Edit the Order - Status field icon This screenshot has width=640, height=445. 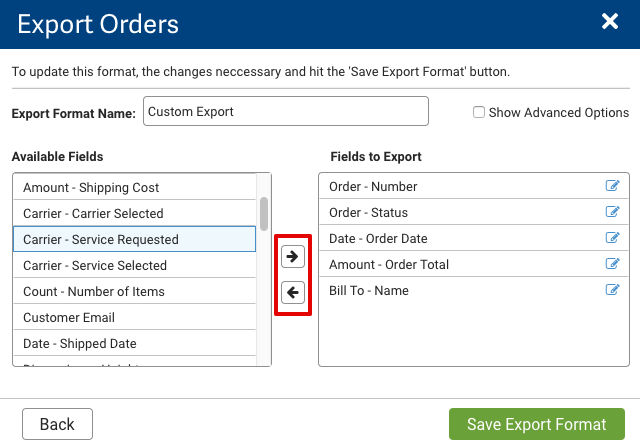pos(612,212)
